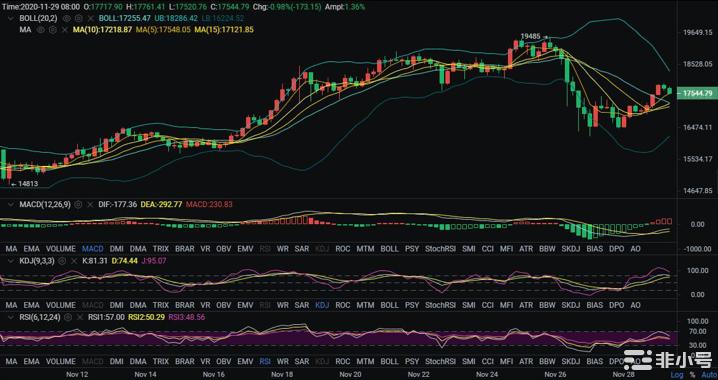The height and width of the screenshot is (380, 718).
Task: Open RSI(6,12,24) settings gear
Action: [68, 317]
